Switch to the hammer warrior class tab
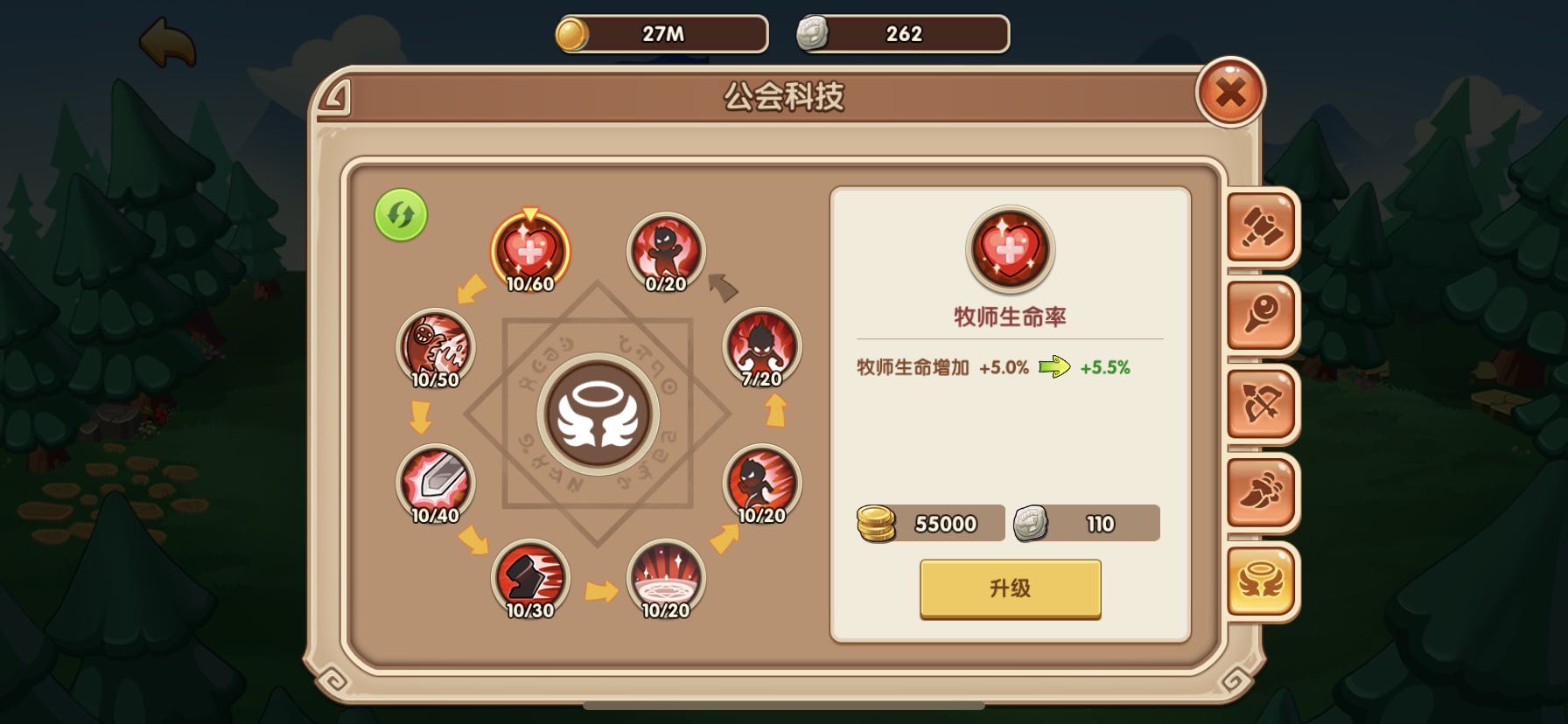1568x724 pixels. tap(1261, 227)
